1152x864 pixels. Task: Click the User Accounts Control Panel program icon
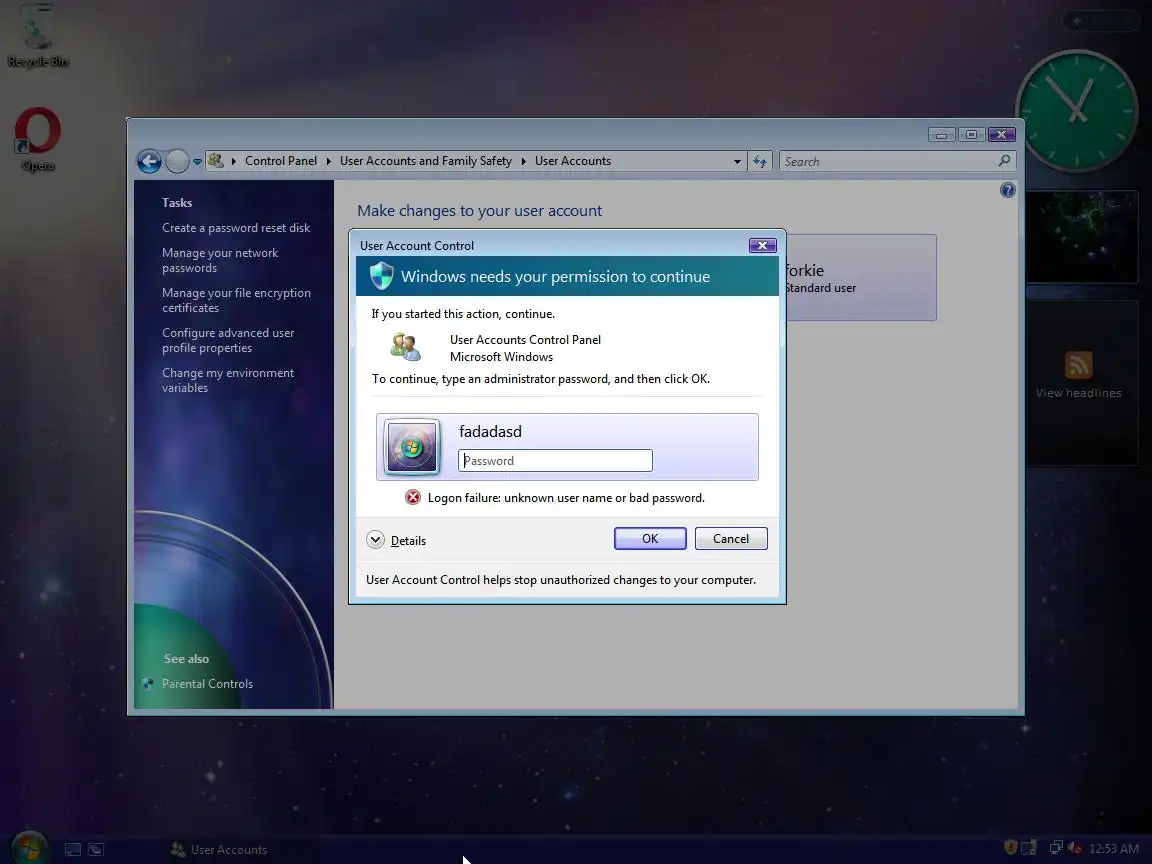(405, 347)
